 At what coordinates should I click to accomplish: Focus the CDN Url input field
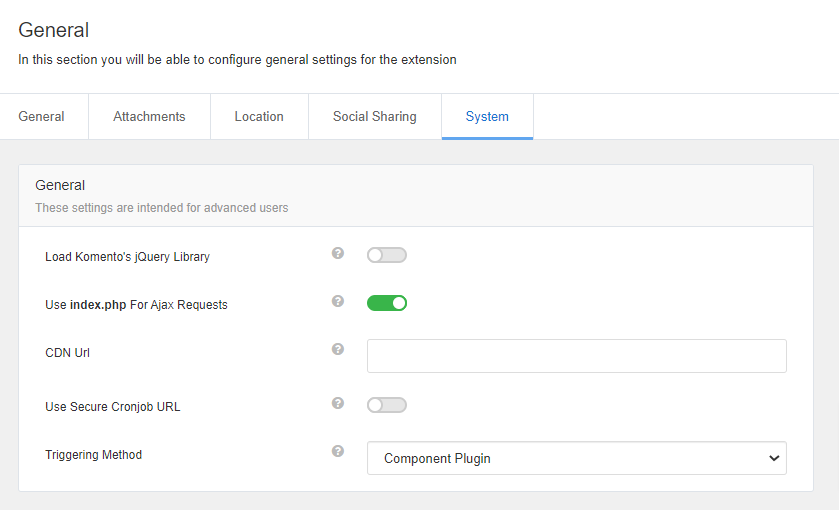(577, 356)
